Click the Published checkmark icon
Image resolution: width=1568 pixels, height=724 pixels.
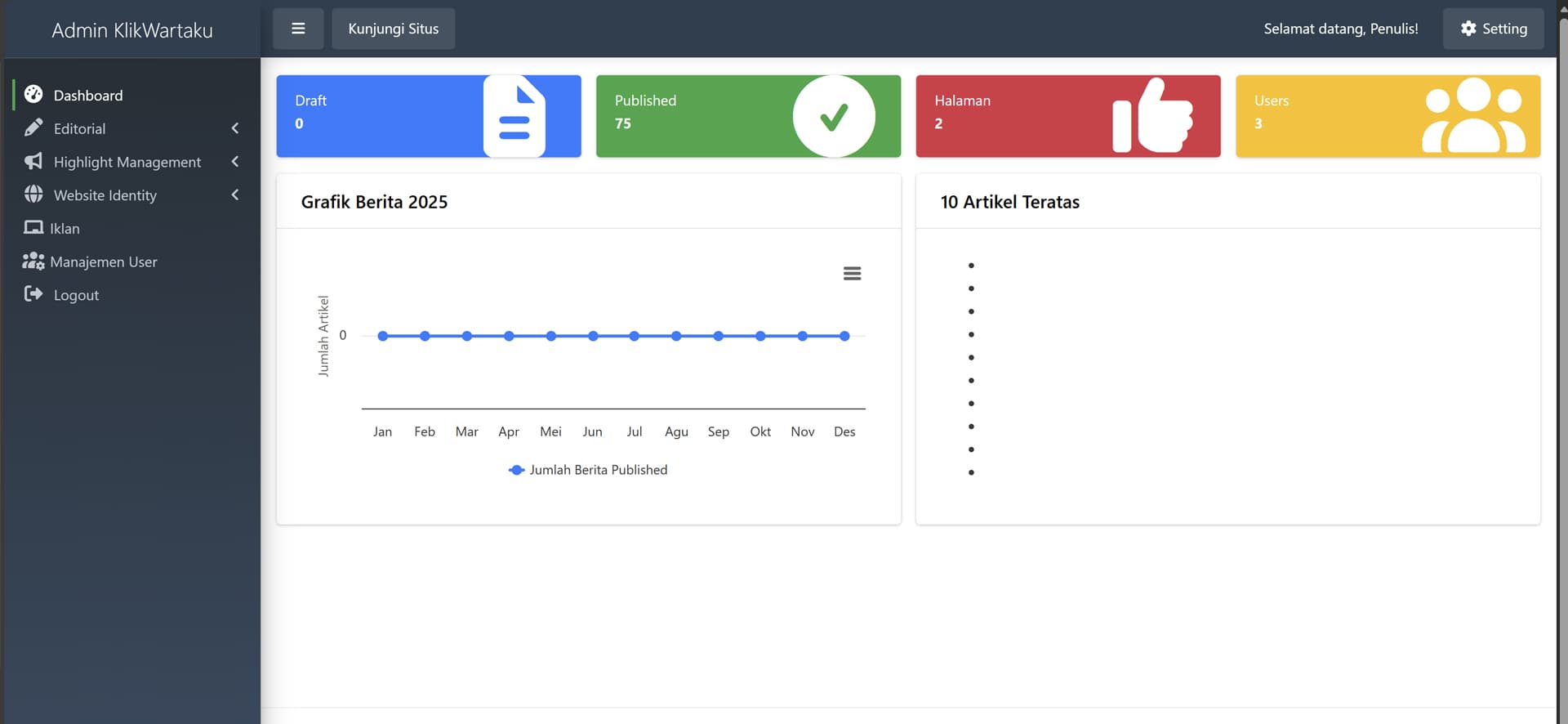click(833, 116)
